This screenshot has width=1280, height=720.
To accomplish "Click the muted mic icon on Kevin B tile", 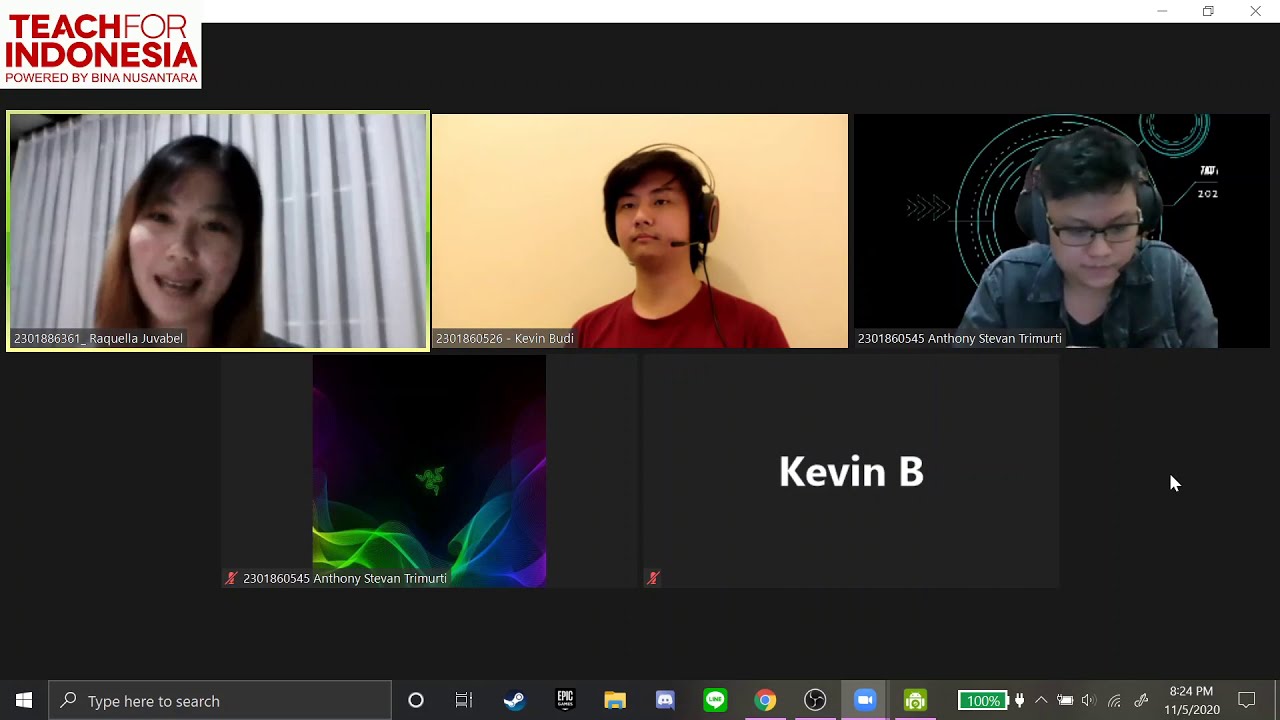I will pyautogui.click(x=653, y=578).
